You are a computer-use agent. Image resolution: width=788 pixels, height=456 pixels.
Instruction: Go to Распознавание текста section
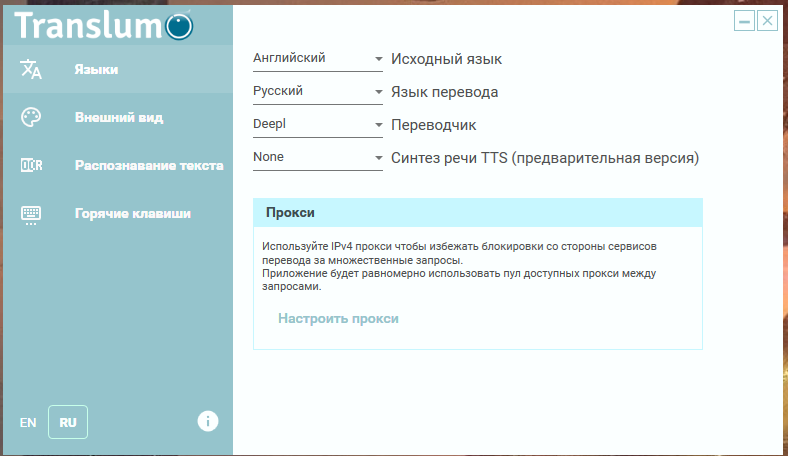coord(118,165)
